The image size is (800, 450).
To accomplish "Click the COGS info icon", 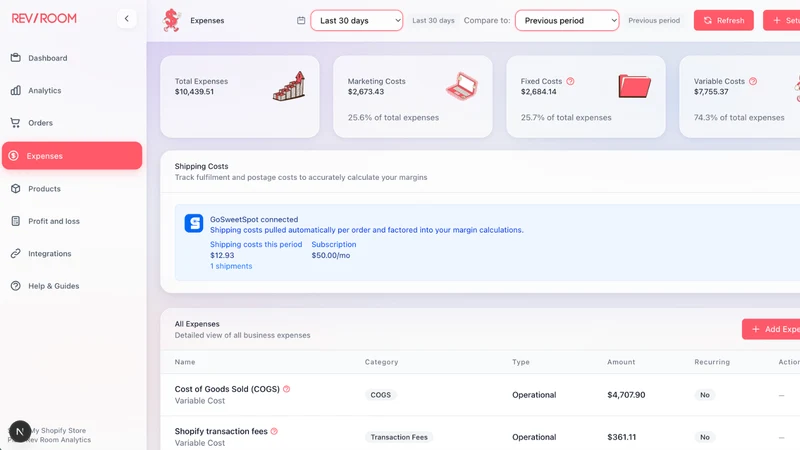I will point(287,389).
